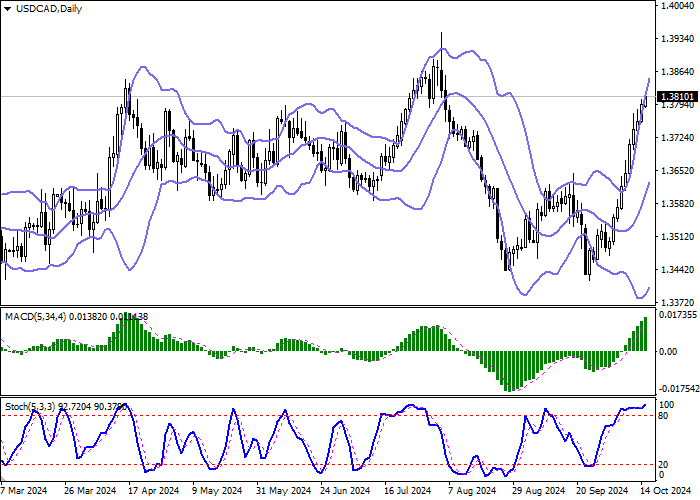Select the 1.34420 price axis label

click(x=677, y=270)
